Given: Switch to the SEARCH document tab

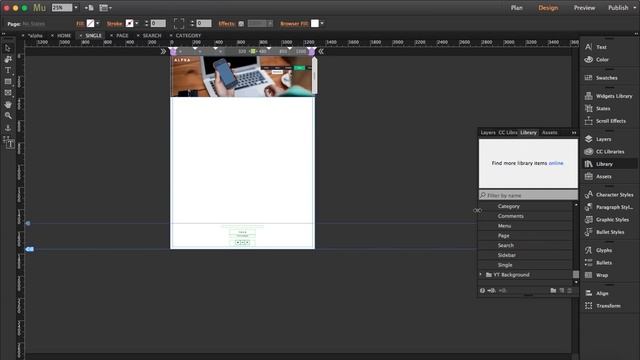Looking at the screenshot, I should [152, 36].
